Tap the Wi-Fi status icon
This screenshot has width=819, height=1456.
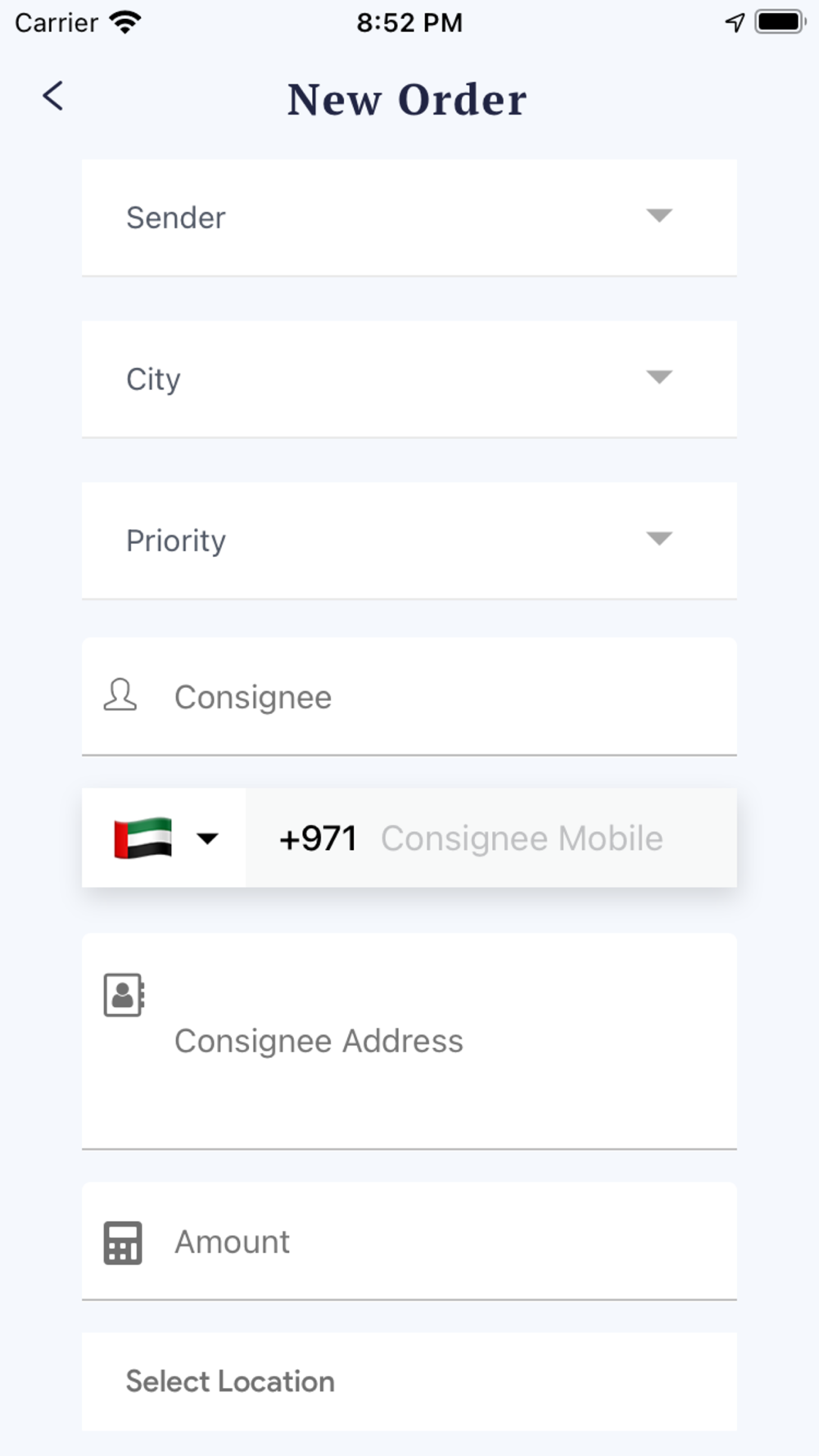[x=125, y=22]
